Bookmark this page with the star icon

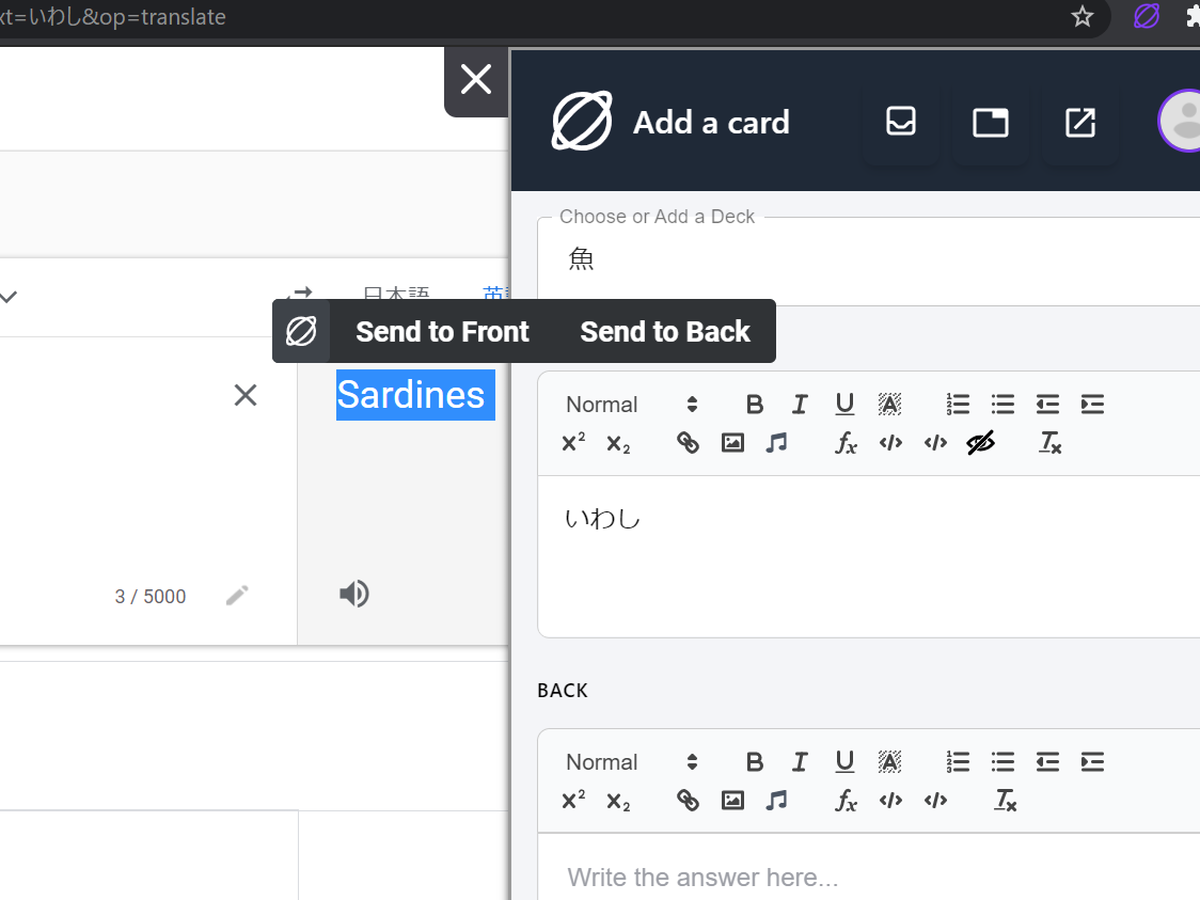1082,17
